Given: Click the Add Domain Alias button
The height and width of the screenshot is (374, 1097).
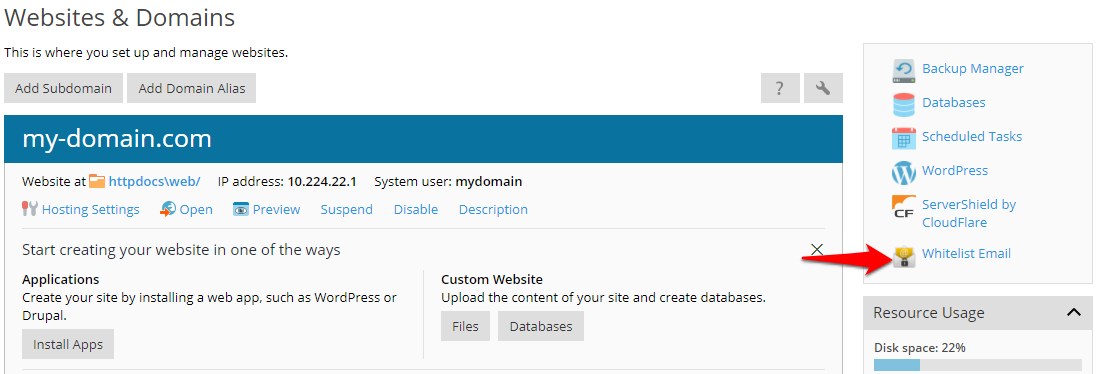Looking at the screenshot, I should 192,88.
